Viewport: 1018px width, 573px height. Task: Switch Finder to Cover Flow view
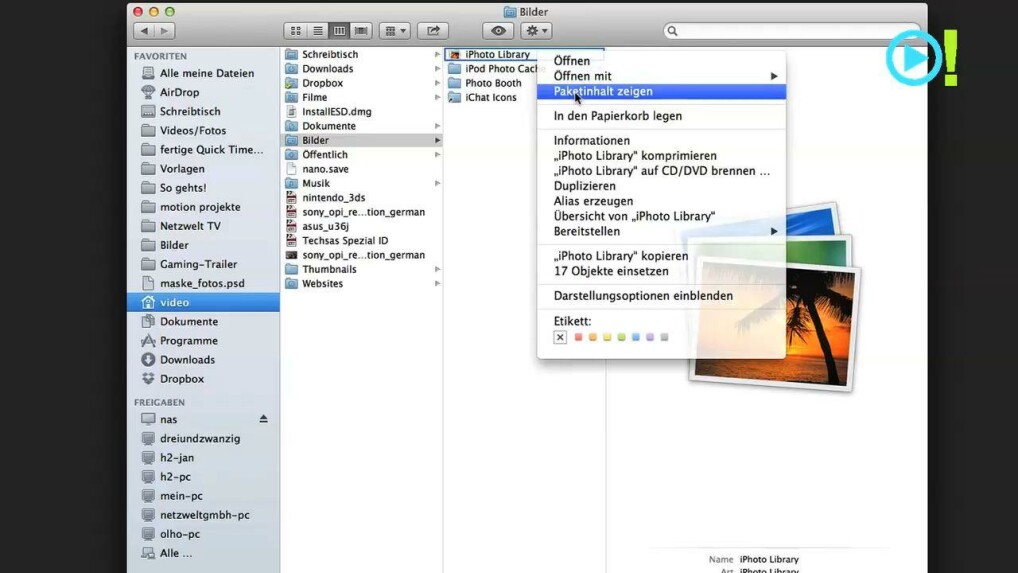click(361, 31)
